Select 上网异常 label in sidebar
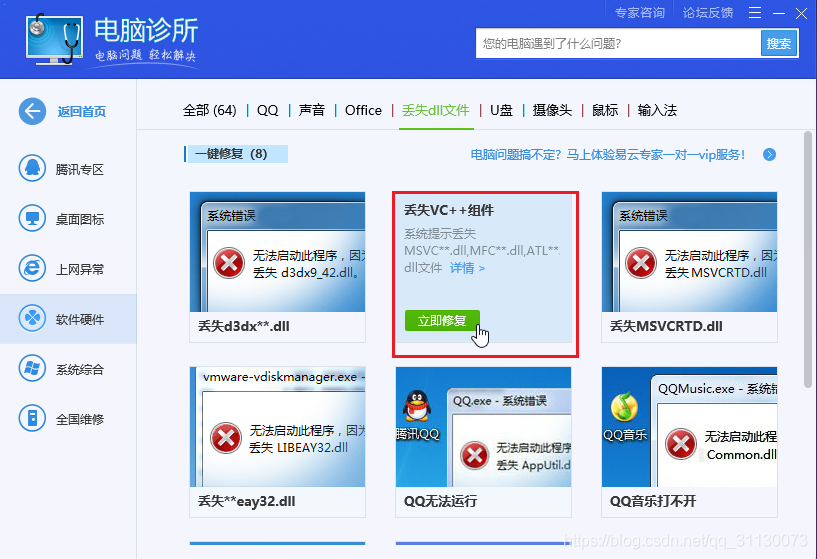Viewport: 817px width, 559px height. point(80,270)
